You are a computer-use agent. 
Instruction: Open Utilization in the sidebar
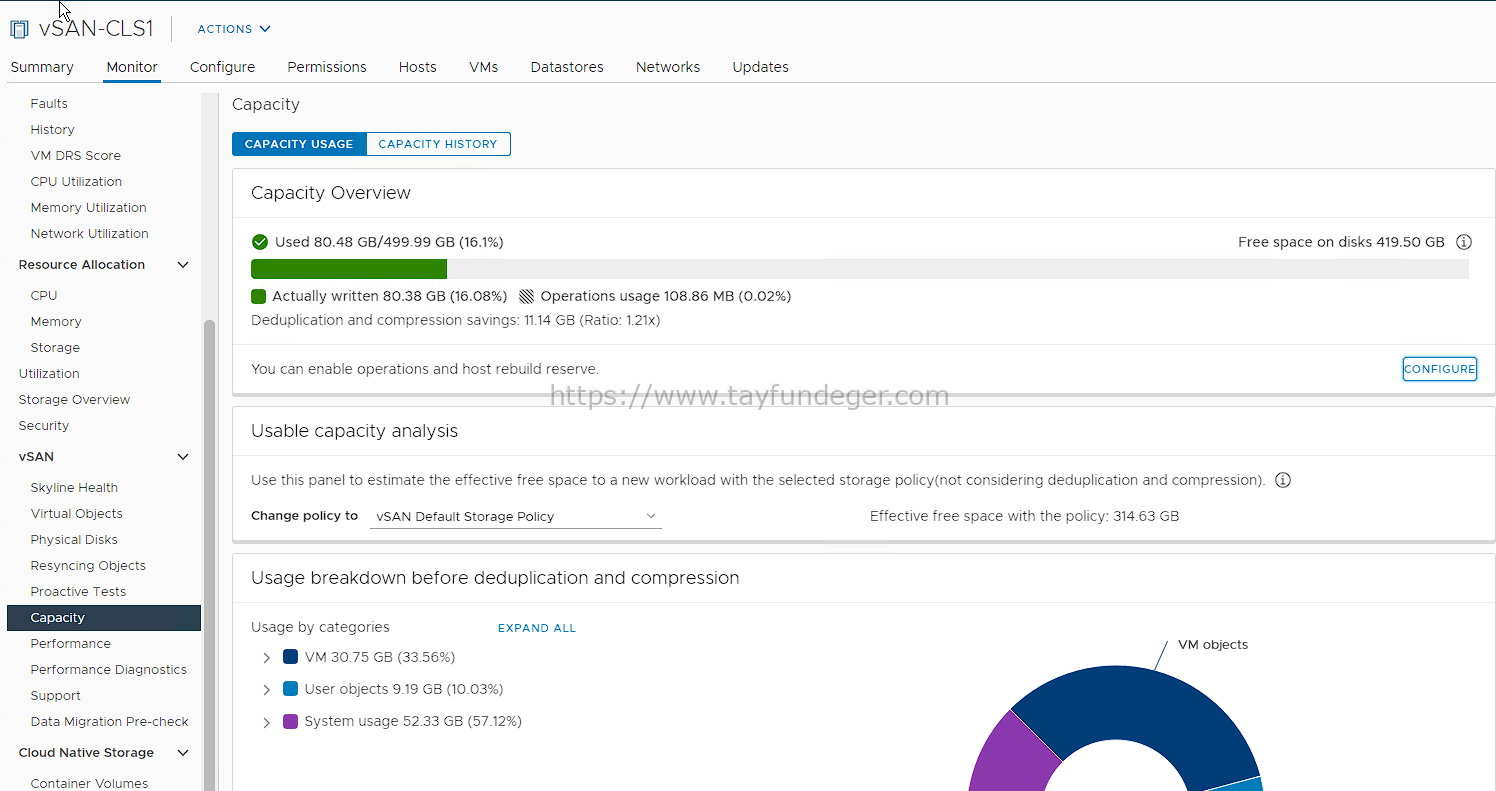coord(49,373)
